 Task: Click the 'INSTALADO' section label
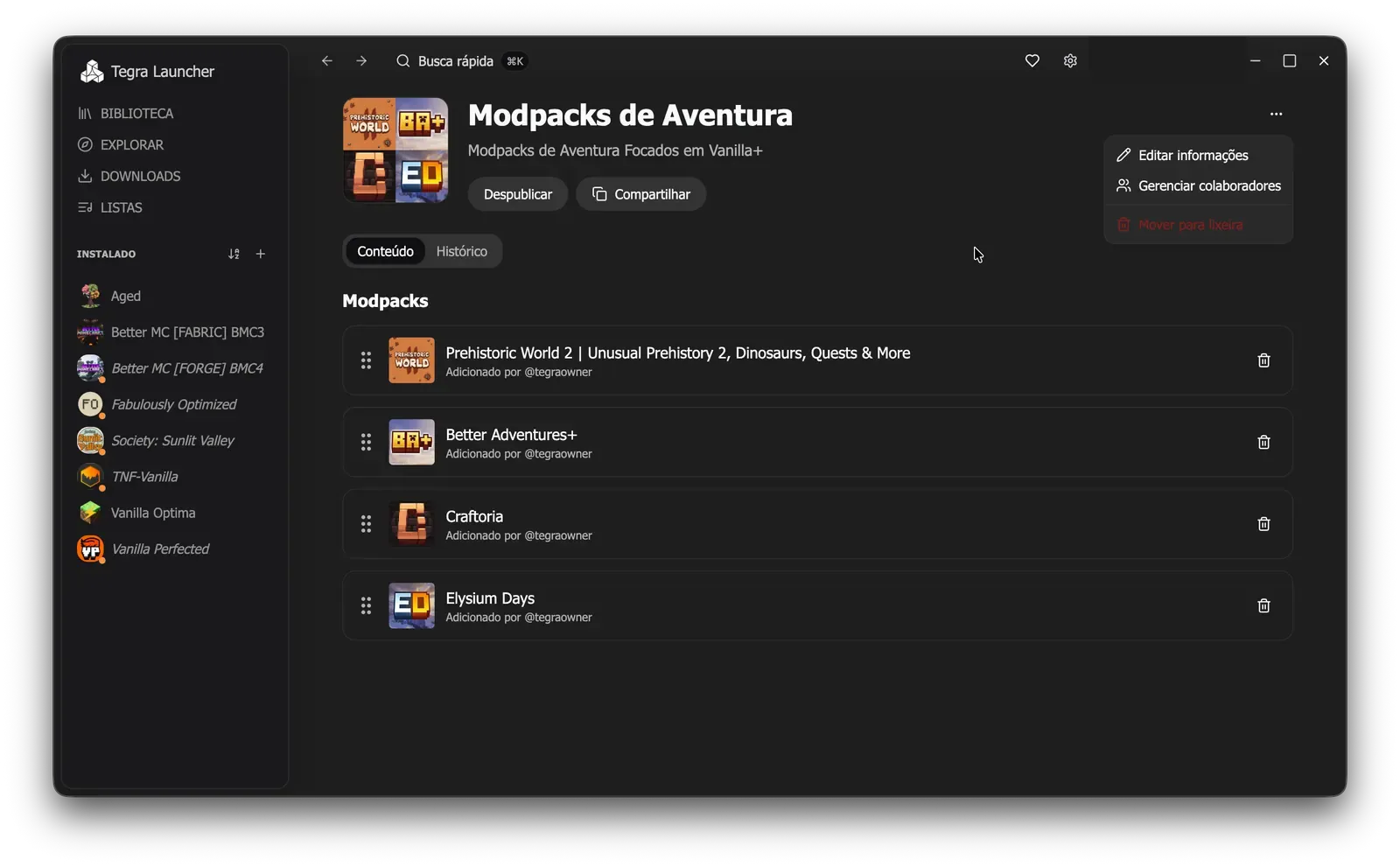(106, 255)
